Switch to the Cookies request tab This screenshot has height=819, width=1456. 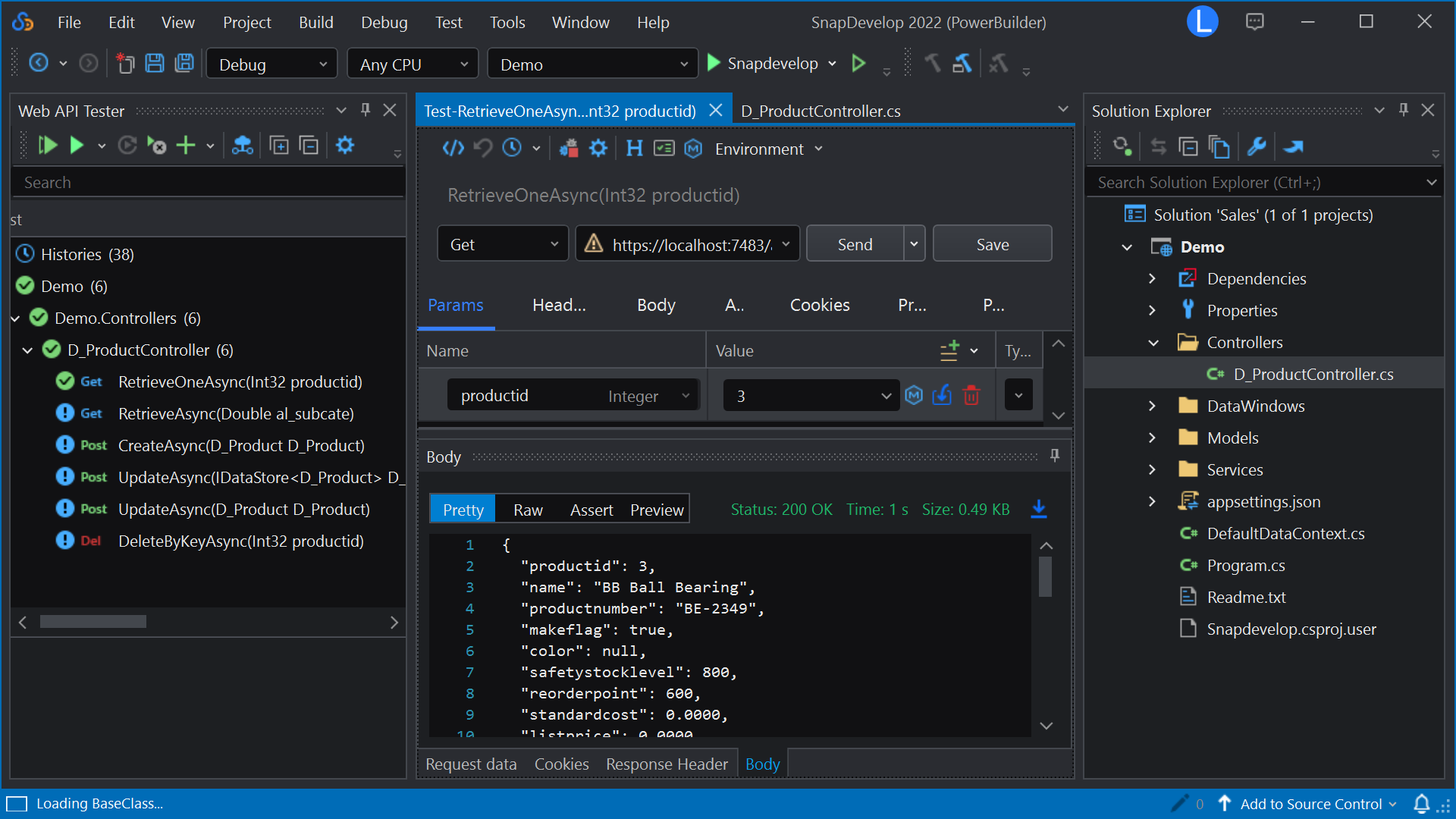[819, 306]
